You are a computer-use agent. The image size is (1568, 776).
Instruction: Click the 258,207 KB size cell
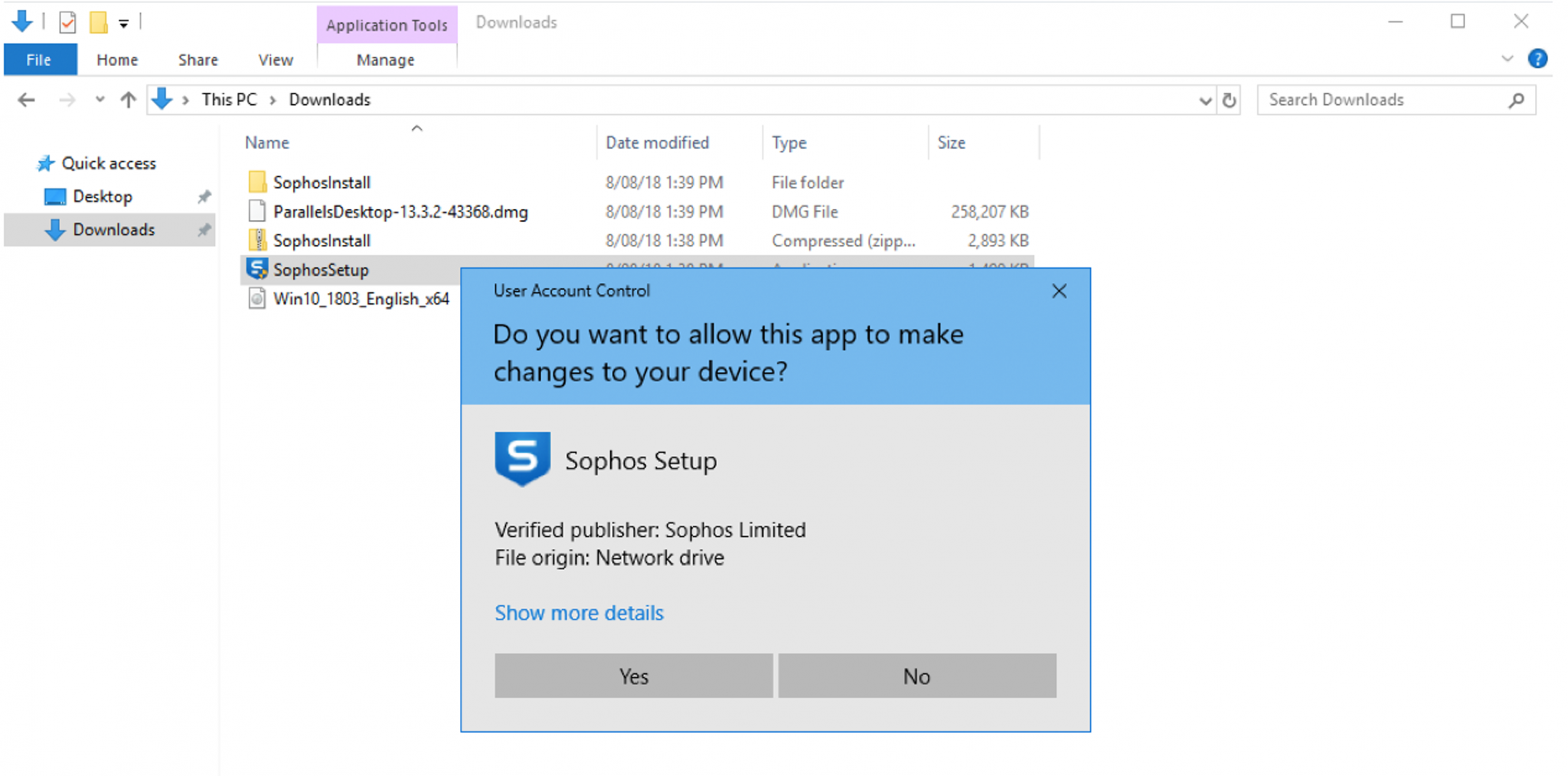coord(990,212)
